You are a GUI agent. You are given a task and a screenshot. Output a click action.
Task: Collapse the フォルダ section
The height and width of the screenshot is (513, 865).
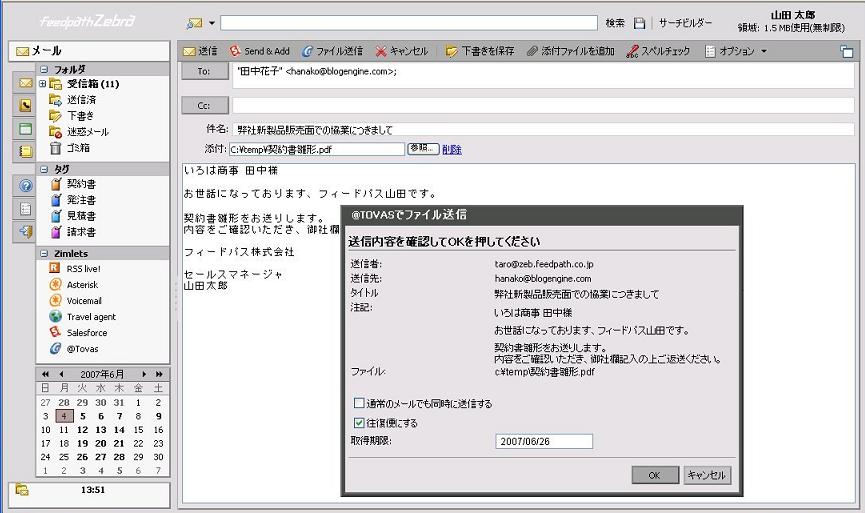click(x=44, y=70)
